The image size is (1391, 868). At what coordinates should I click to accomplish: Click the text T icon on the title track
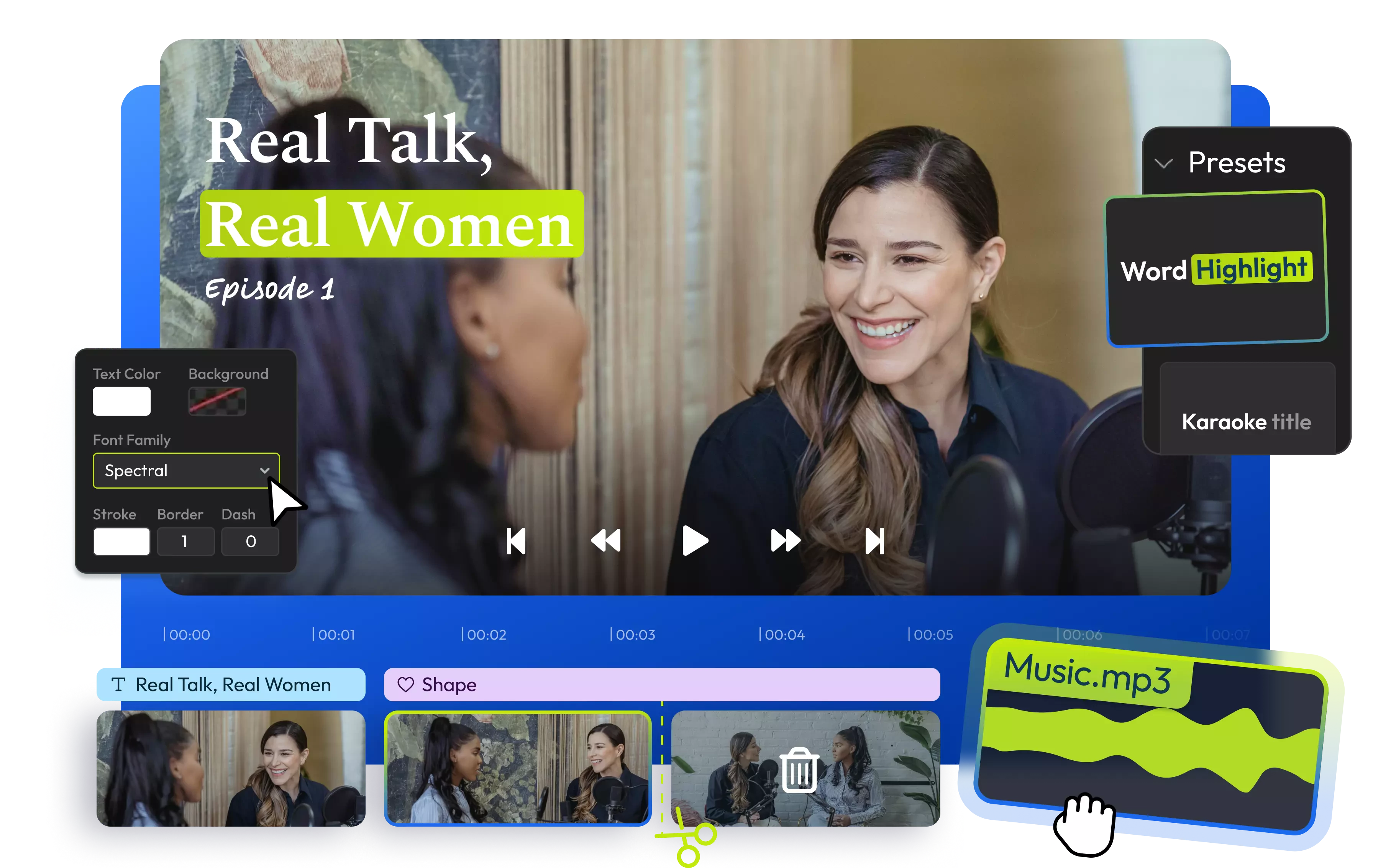tap(118, 684)
